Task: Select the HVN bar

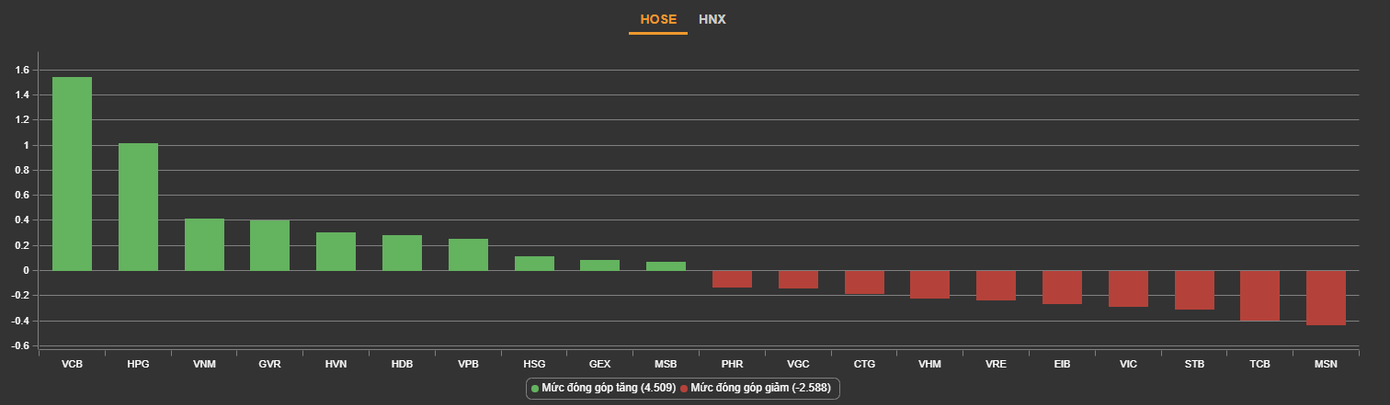Action: coord(336,251)
